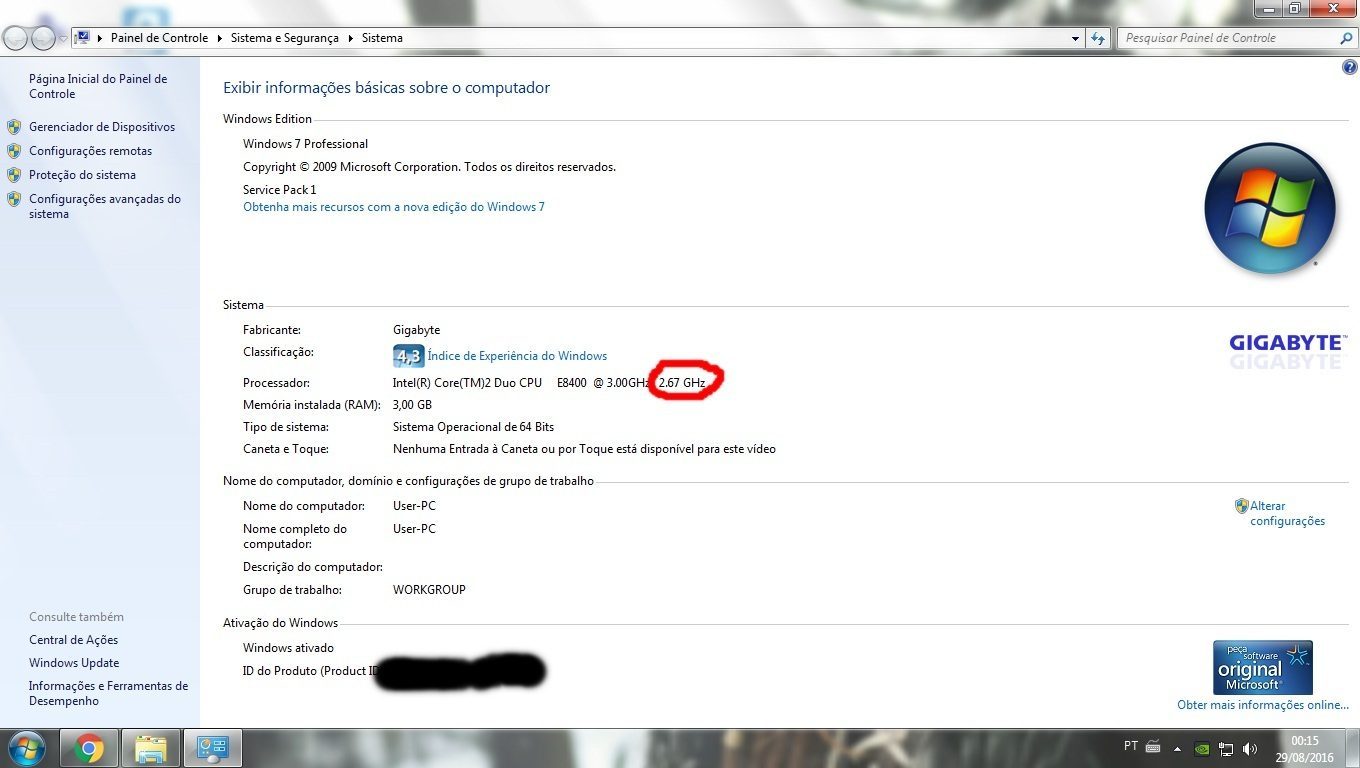Launch Google Chrome from the taskbar
This screenshot has height=768, width=1360.
(x=89, y=748)
